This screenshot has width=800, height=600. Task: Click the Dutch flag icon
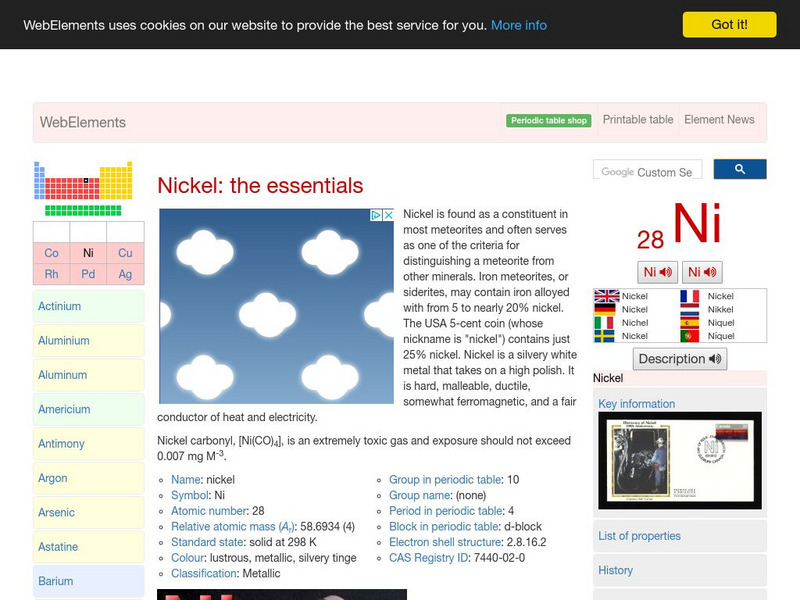pos(690,309)
